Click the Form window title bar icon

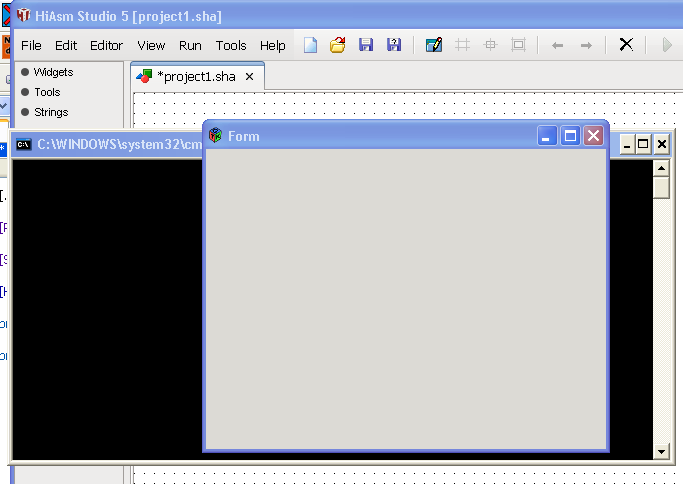215,135
